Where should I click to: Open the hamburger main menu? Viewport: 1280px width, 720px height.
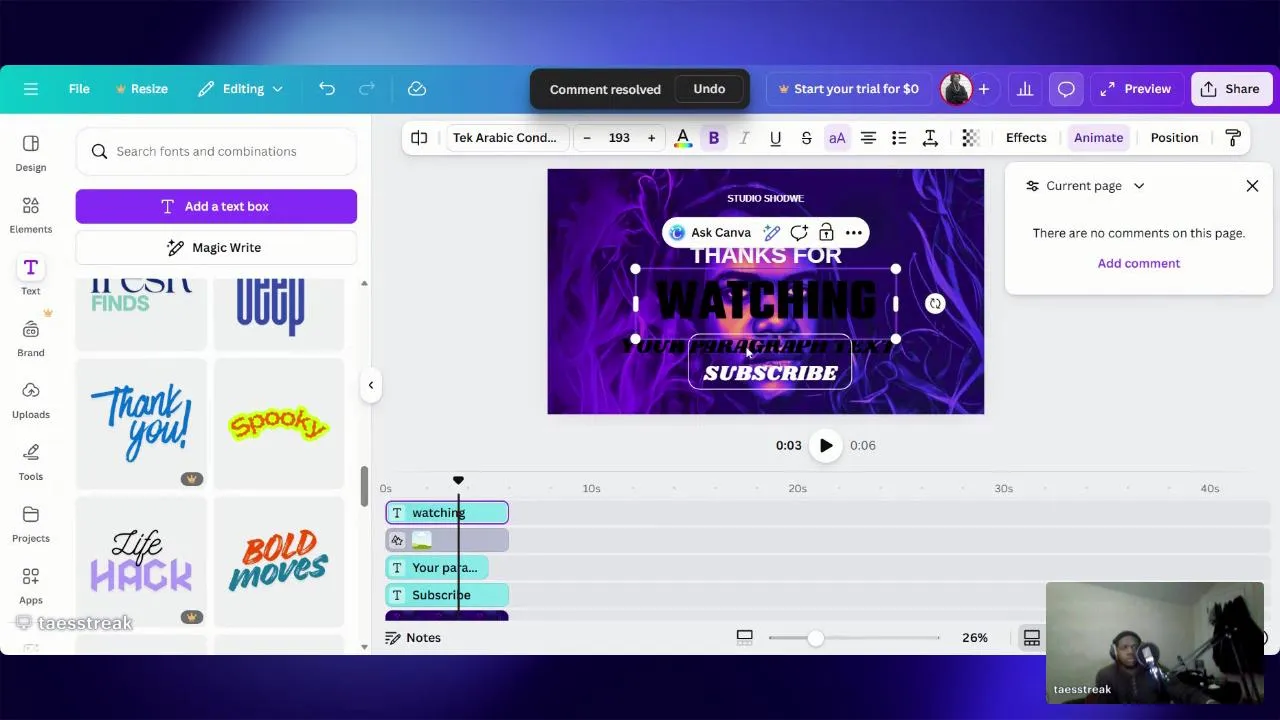31,89
